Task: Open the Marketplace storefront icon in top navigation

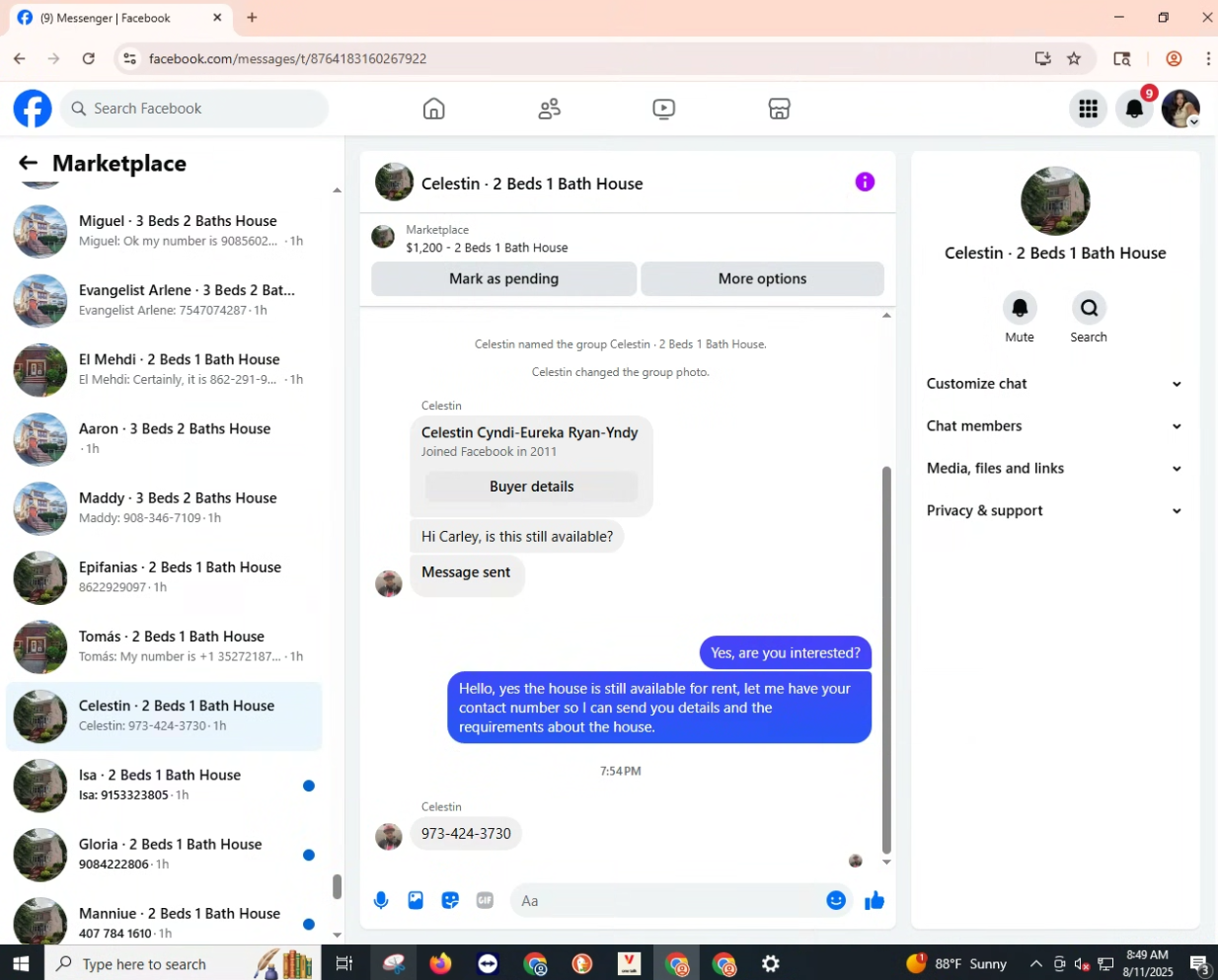Action: pyautogui.click(x=780, y=109)
